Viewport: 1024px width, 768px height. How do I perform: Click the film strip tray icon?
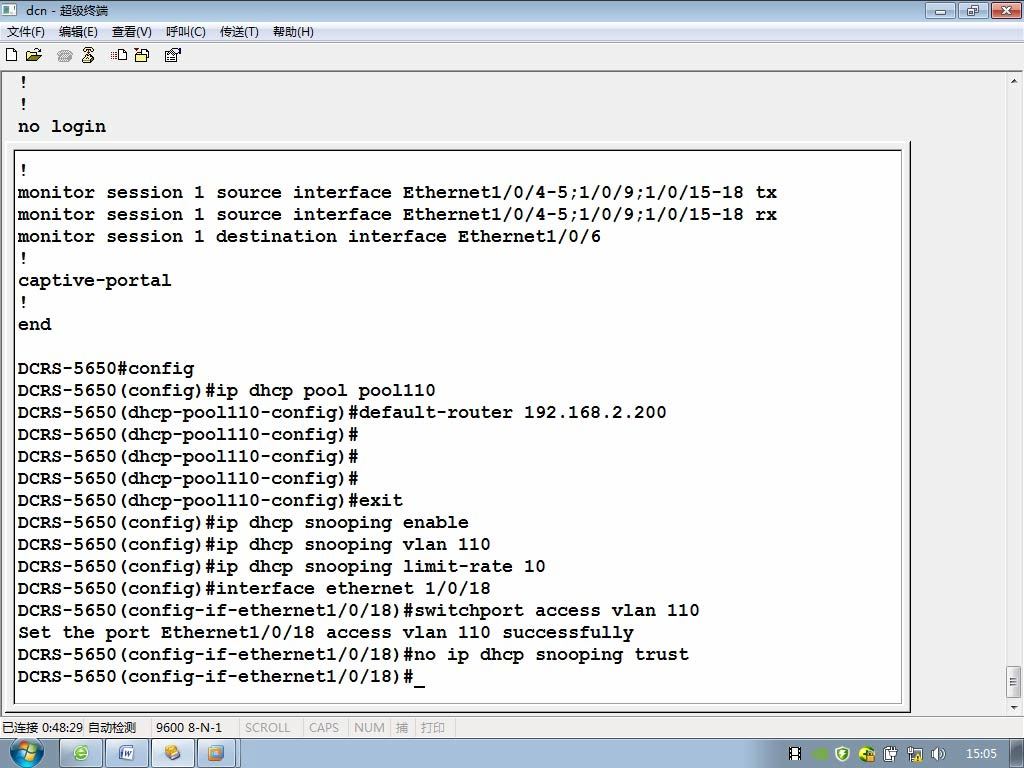[795, 754]
